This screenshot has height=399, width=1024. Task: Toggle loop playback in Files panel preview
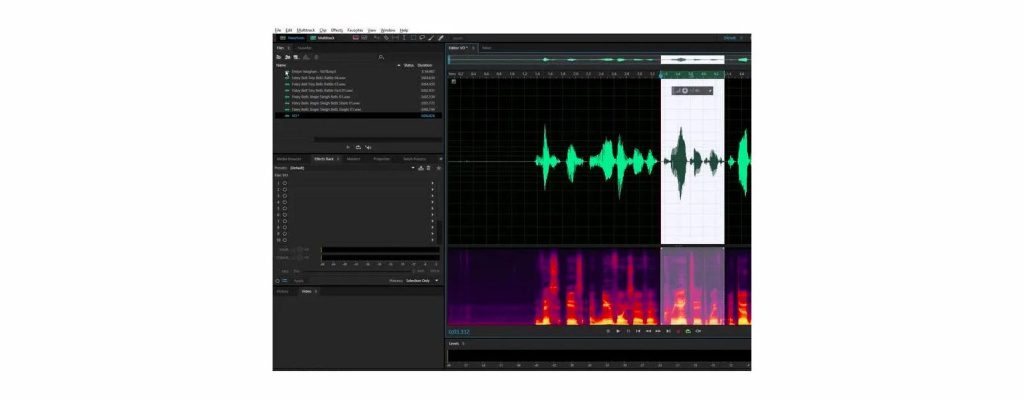[358, 148]
